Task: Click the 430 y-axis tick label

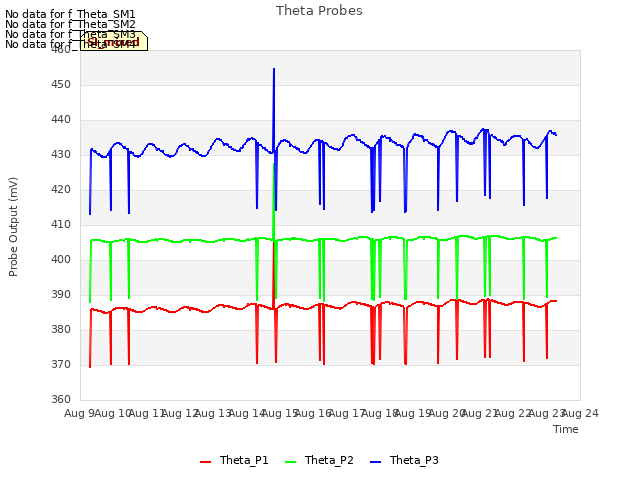Action: [x=61, y=155]
